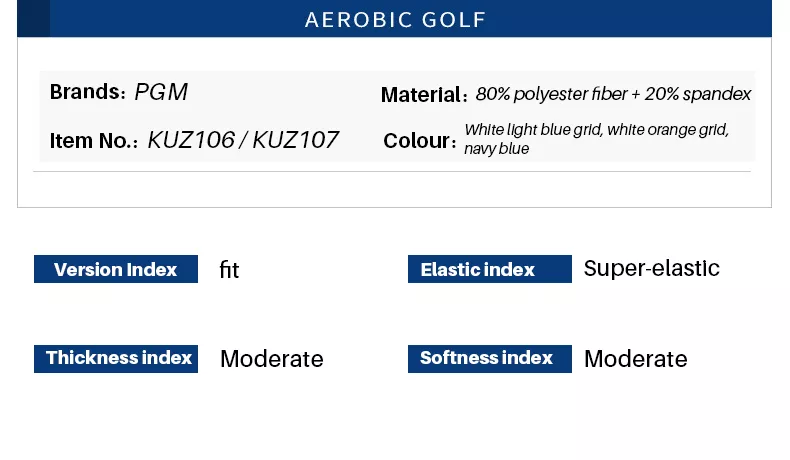Click the 80% polyester fiber material text
This screenshot has width=790, height=460.
[552, 94]
